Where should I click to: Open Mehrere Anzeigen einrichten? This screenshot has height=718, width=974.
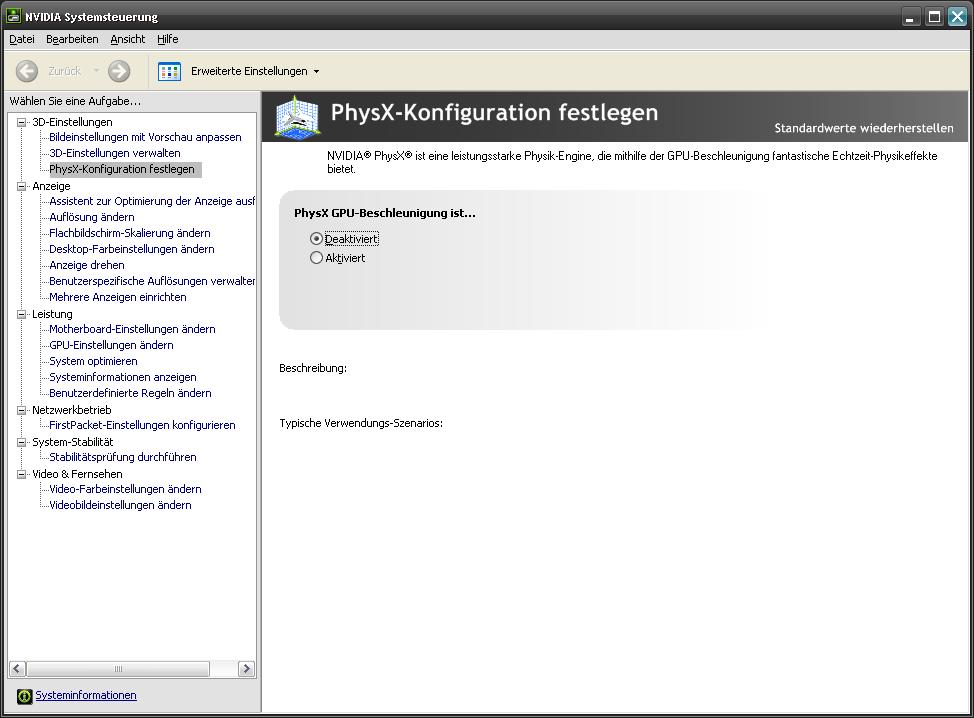pos(118,298)
